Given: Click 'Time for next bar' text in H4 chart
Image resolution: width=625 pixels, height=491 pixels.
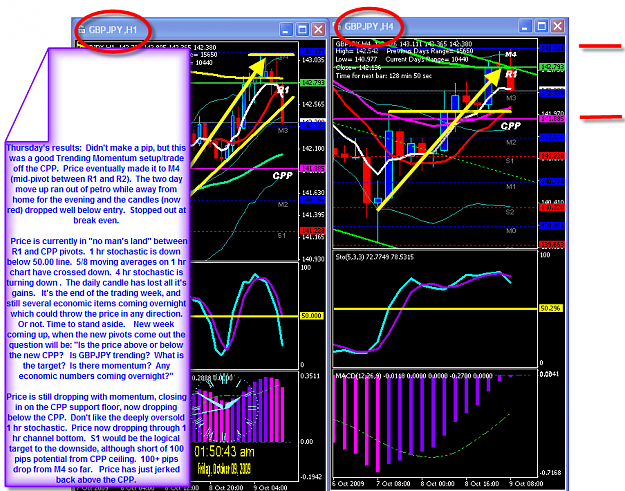Looking at the screenshot, I should [384, 76].
